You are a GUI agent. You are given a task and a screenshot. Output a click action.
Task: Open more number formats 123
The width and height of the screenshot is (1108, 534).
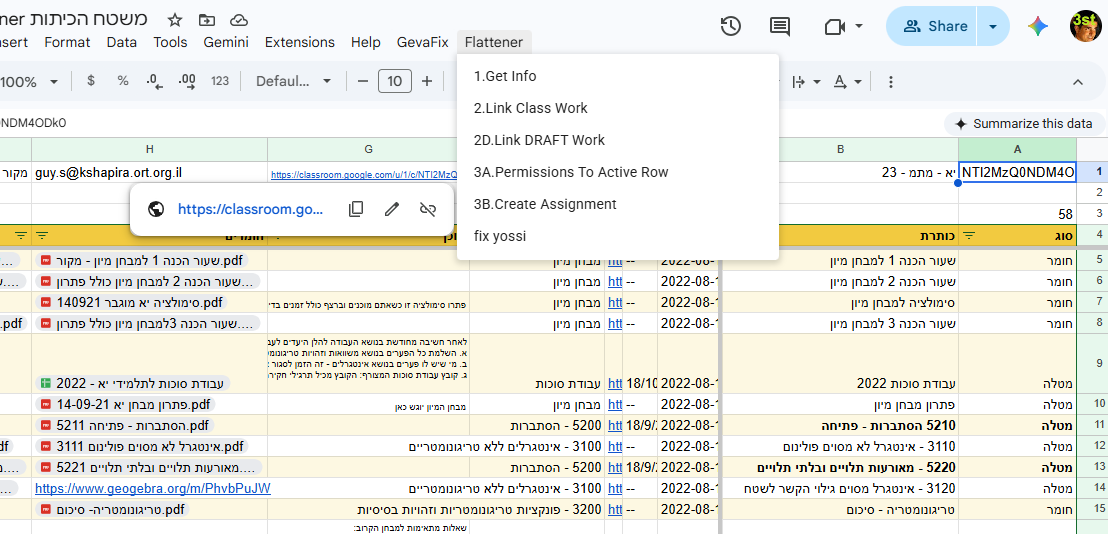(220, 81)
